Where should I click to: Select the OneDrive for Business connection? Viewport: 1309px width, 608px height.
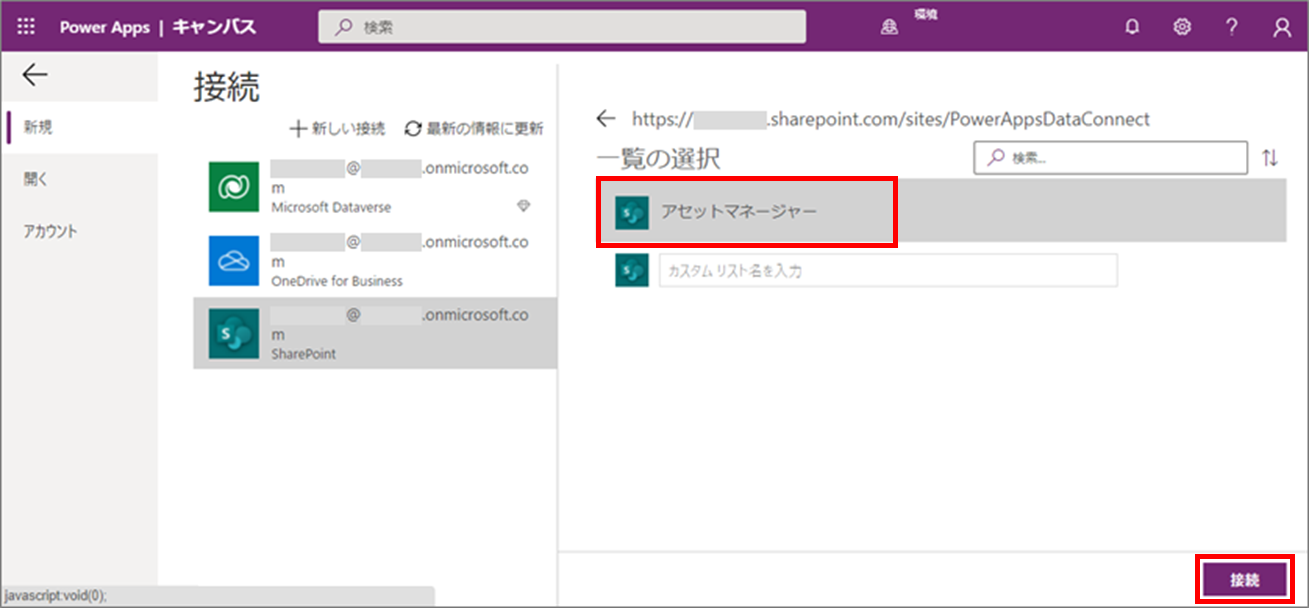pos(375,260)
